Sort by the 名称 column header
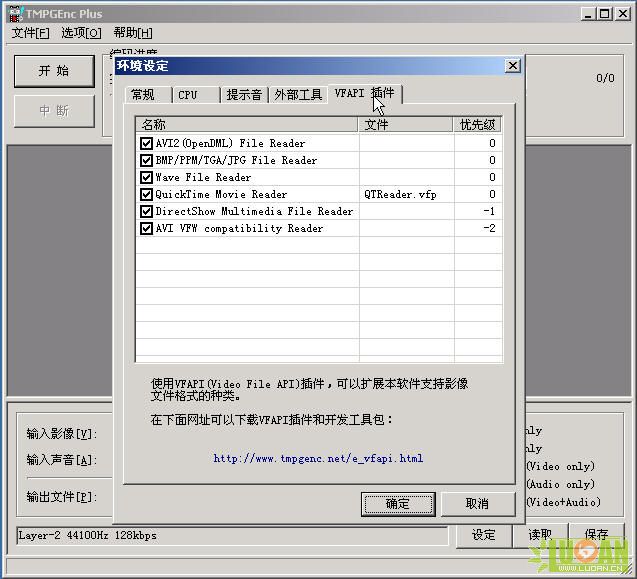 tap(247, 125)
